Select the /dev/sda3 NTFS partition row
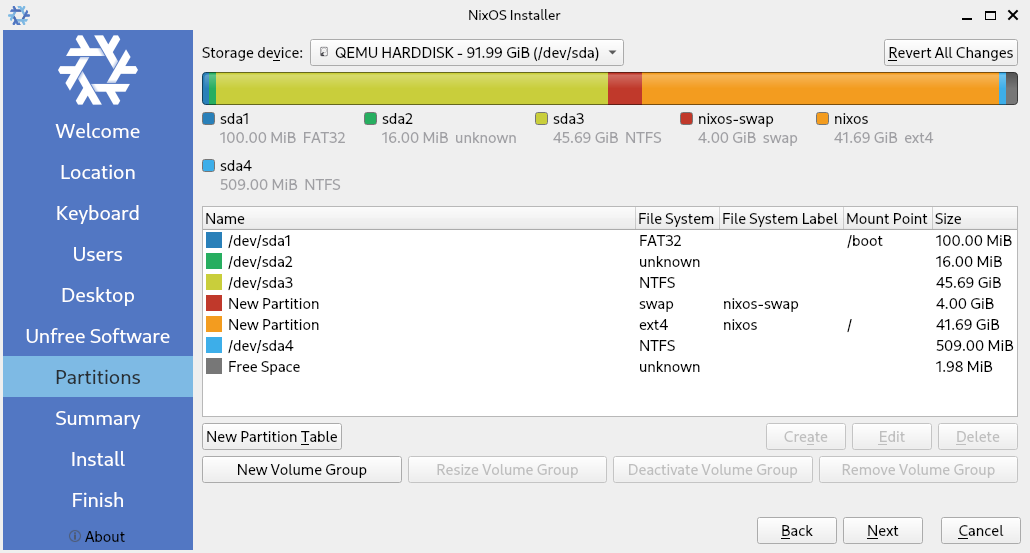The height and width of the screenshot is (553, 1030). [x=420, y=283]
